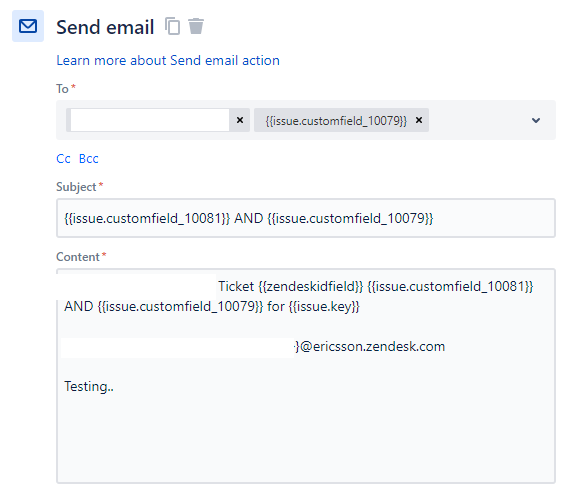Click the envelope Send email icon

pos(28,26)
